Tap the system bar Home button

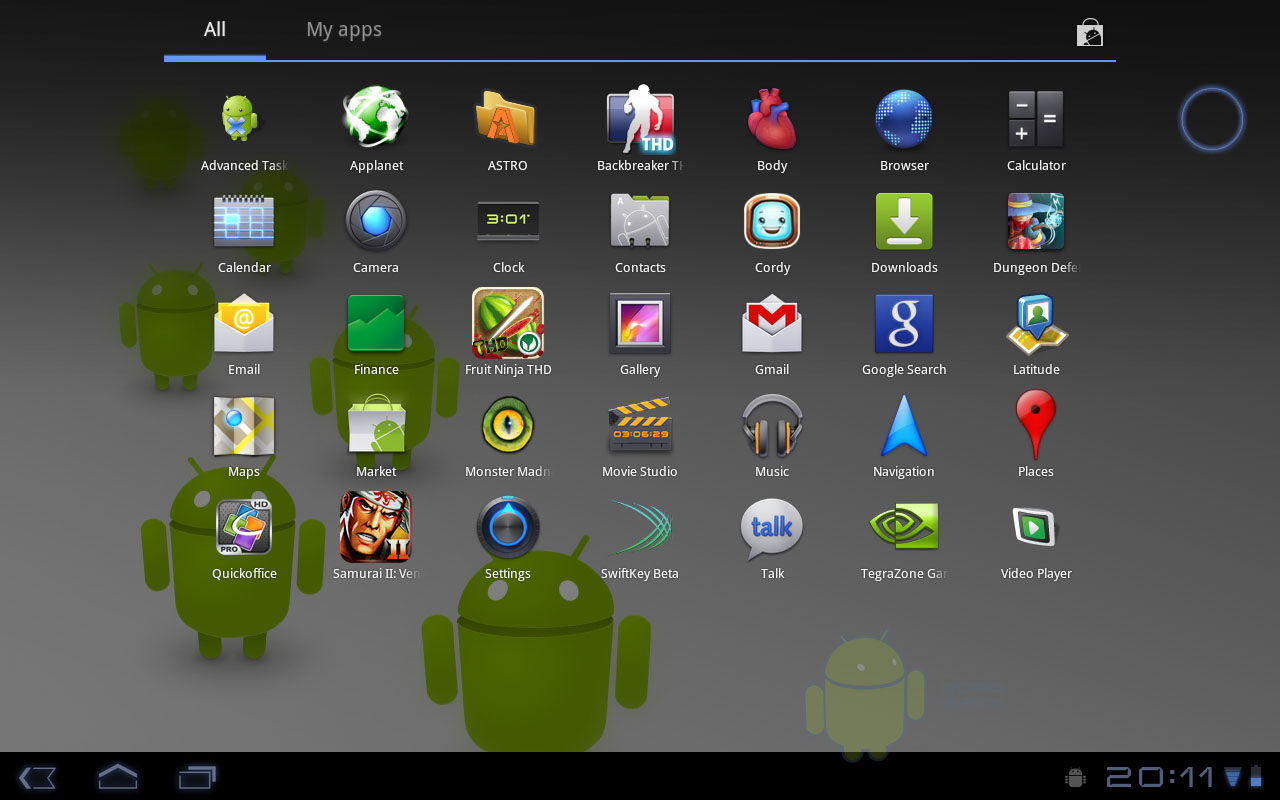click(x=117, y=776)
